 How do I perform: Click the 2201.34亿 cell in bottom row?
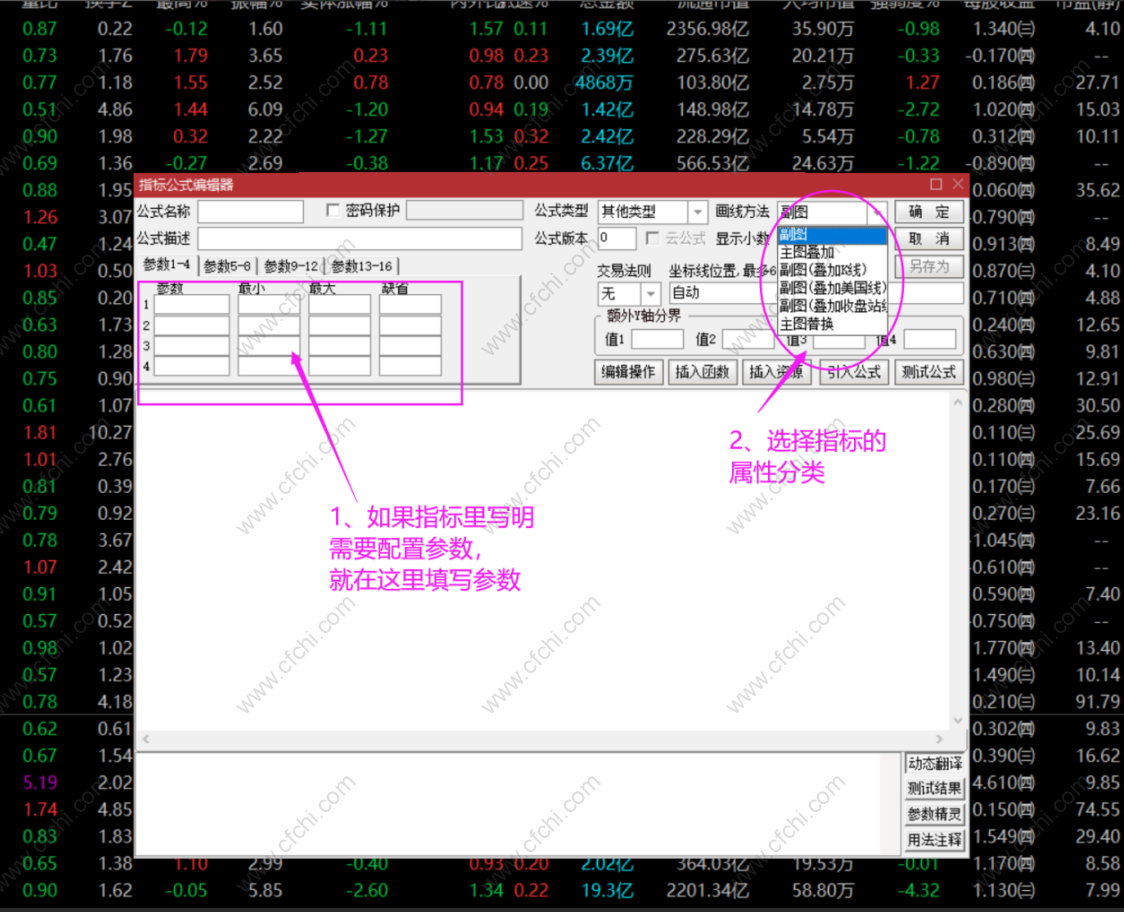click(708, 891)
